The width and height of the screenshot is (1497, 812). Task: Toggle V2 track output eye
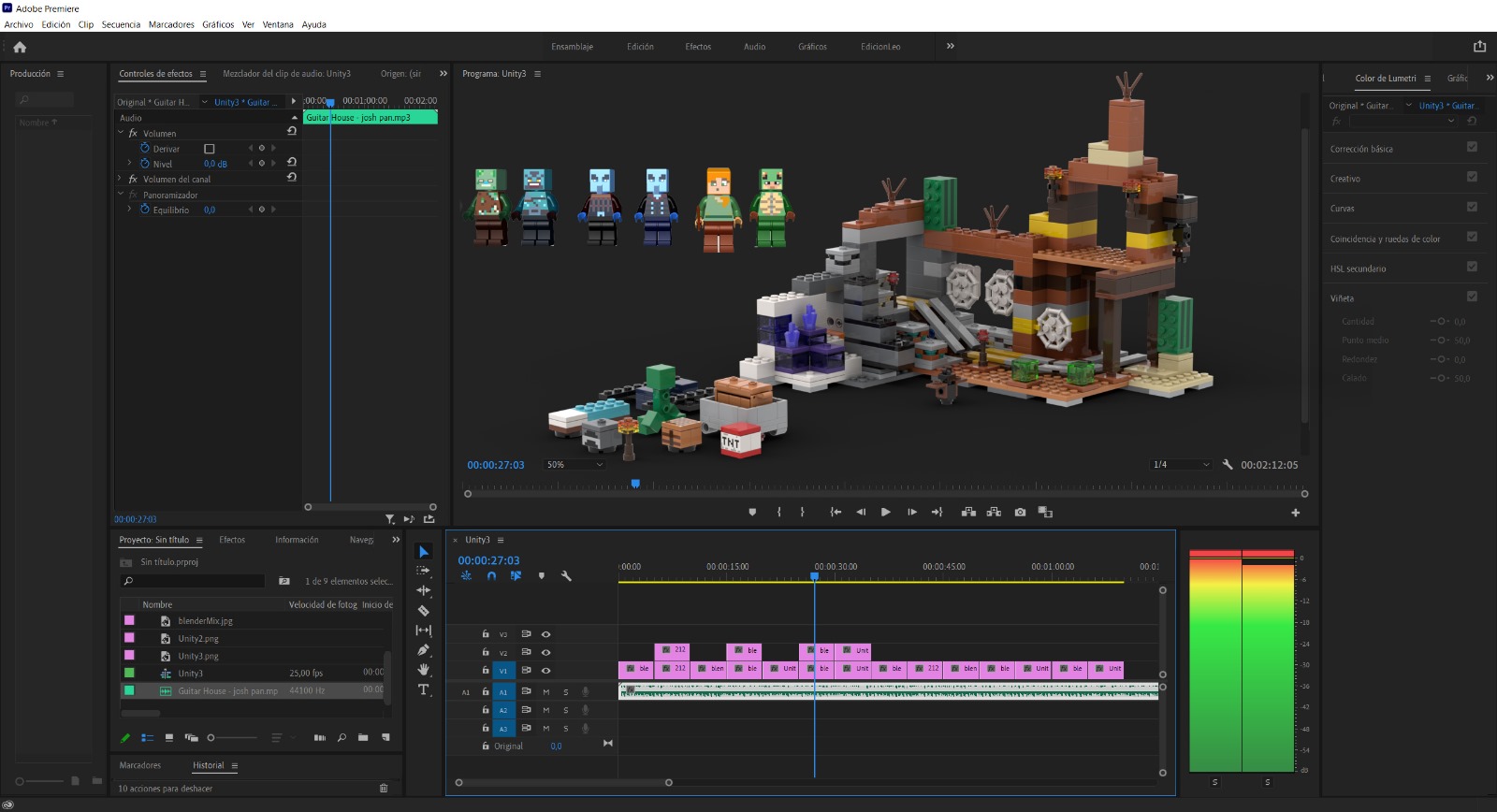click(545, 652)
